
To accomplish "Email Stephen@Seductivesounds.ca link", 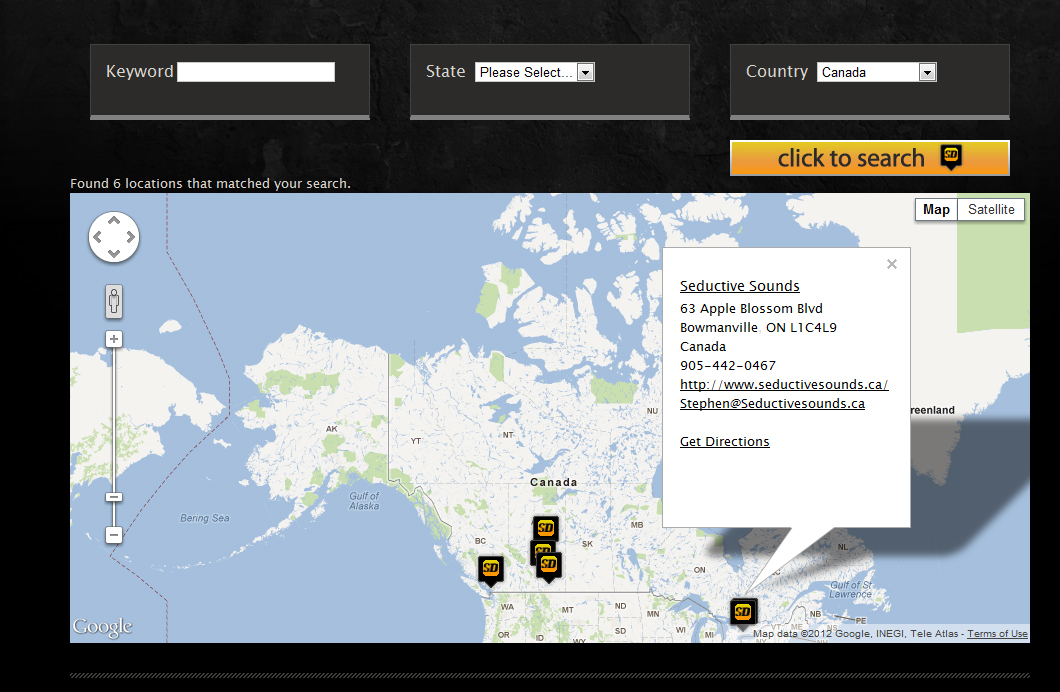I will pos(772,403).
